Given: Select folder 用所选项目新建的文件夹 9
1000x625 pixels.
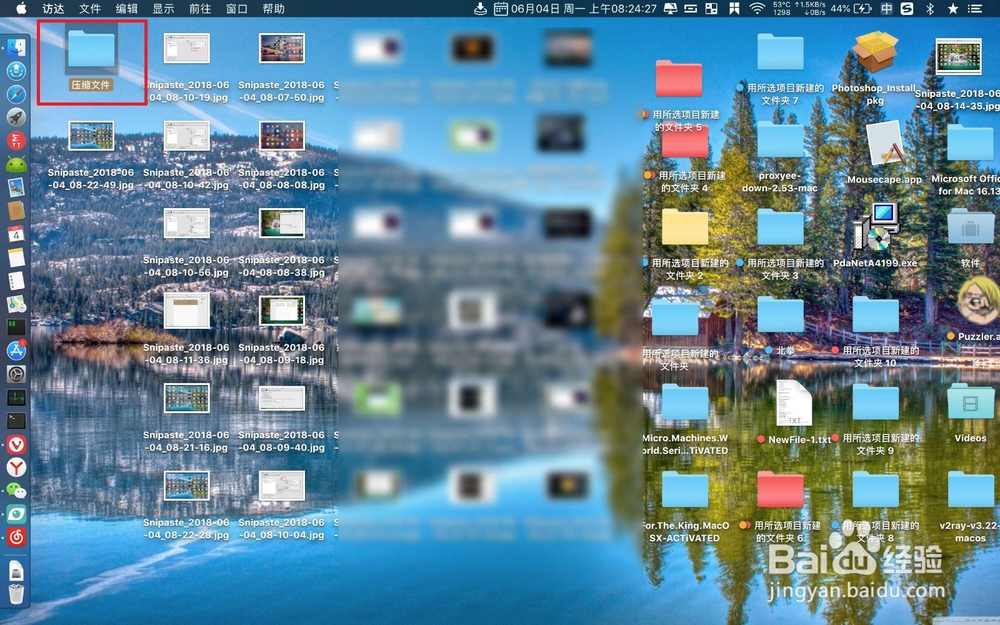Looking at the screenshot, I should coord(876,402).
